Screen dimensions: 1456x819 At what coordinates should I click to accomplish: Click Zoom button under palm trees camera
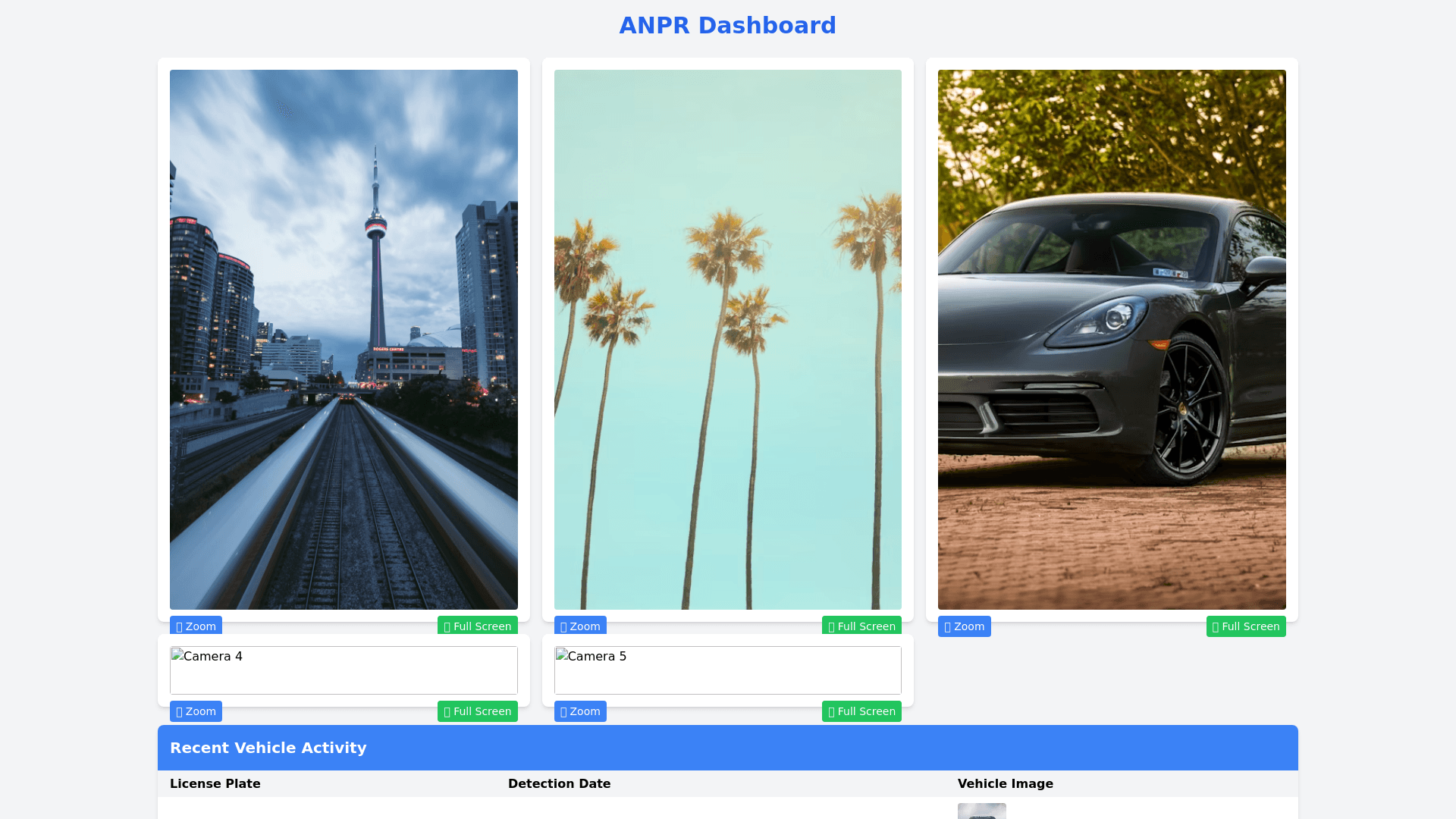[580, 626]
